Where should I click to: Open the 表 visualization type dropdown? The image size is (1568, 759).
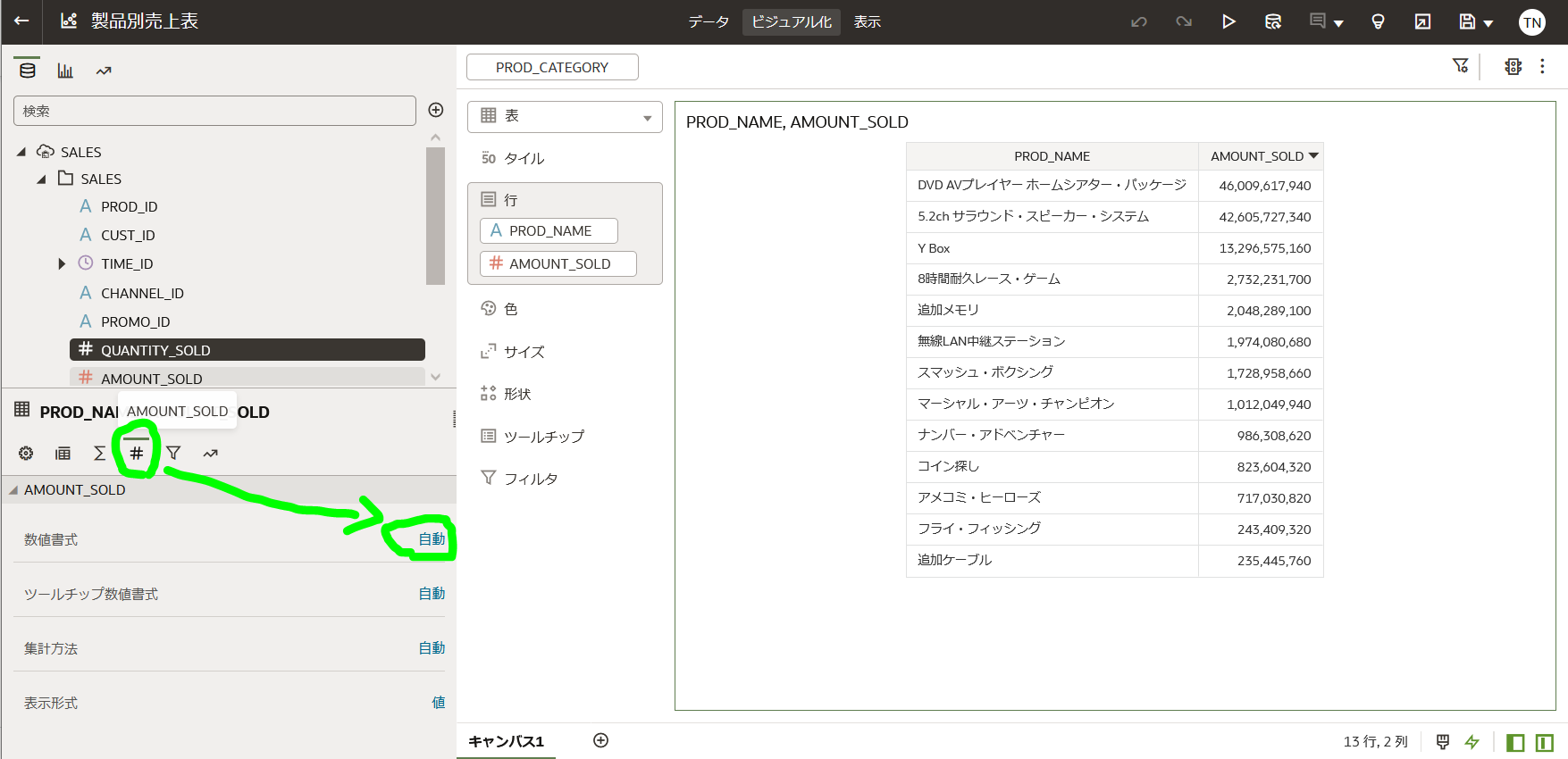click(x=565, y=117)
